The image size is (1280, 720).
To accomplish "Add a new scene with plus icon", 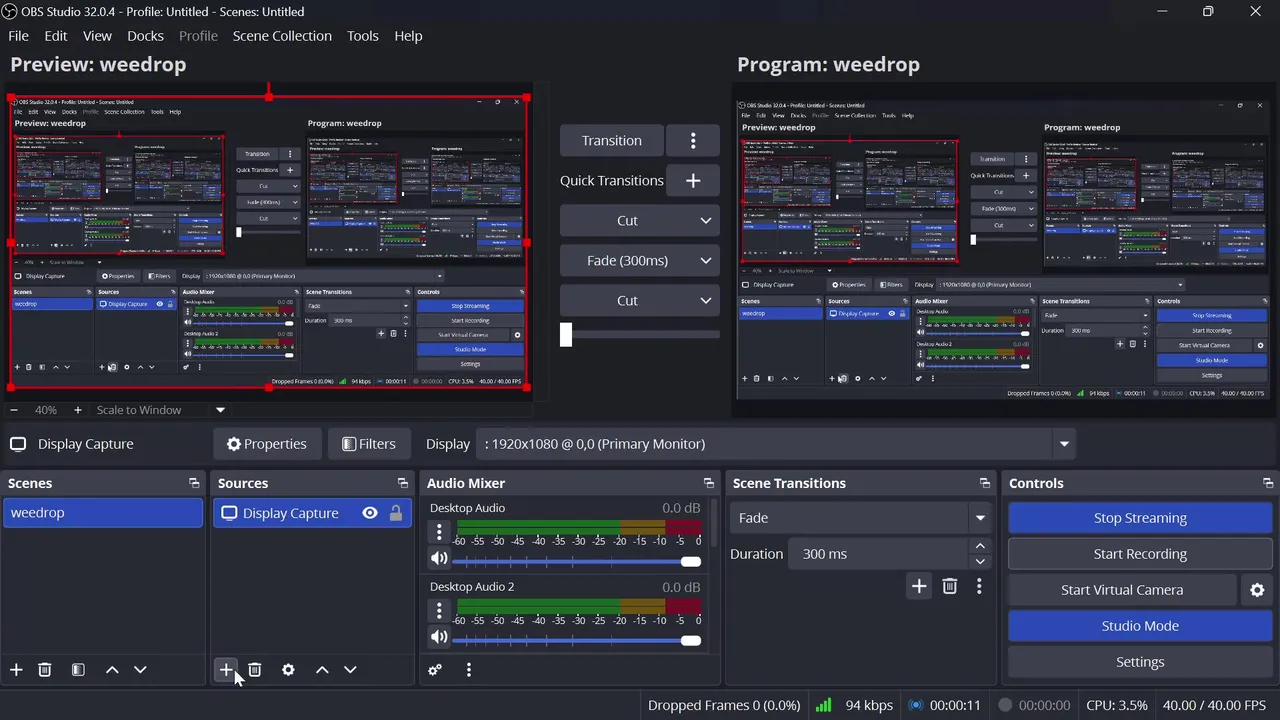I will click(x=16, y=669).
